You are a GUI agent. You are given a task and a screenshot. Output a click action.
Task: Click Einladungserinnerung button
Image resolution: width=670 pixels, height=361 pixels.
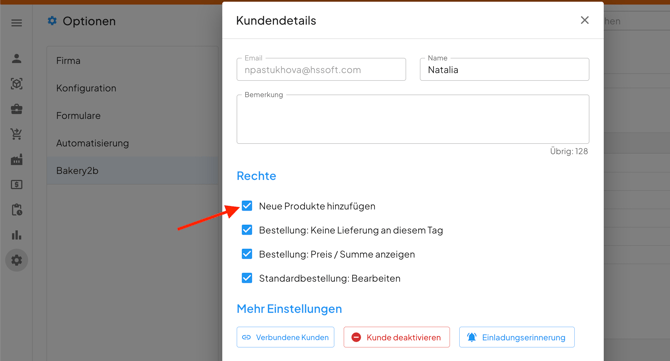point(517,337)
